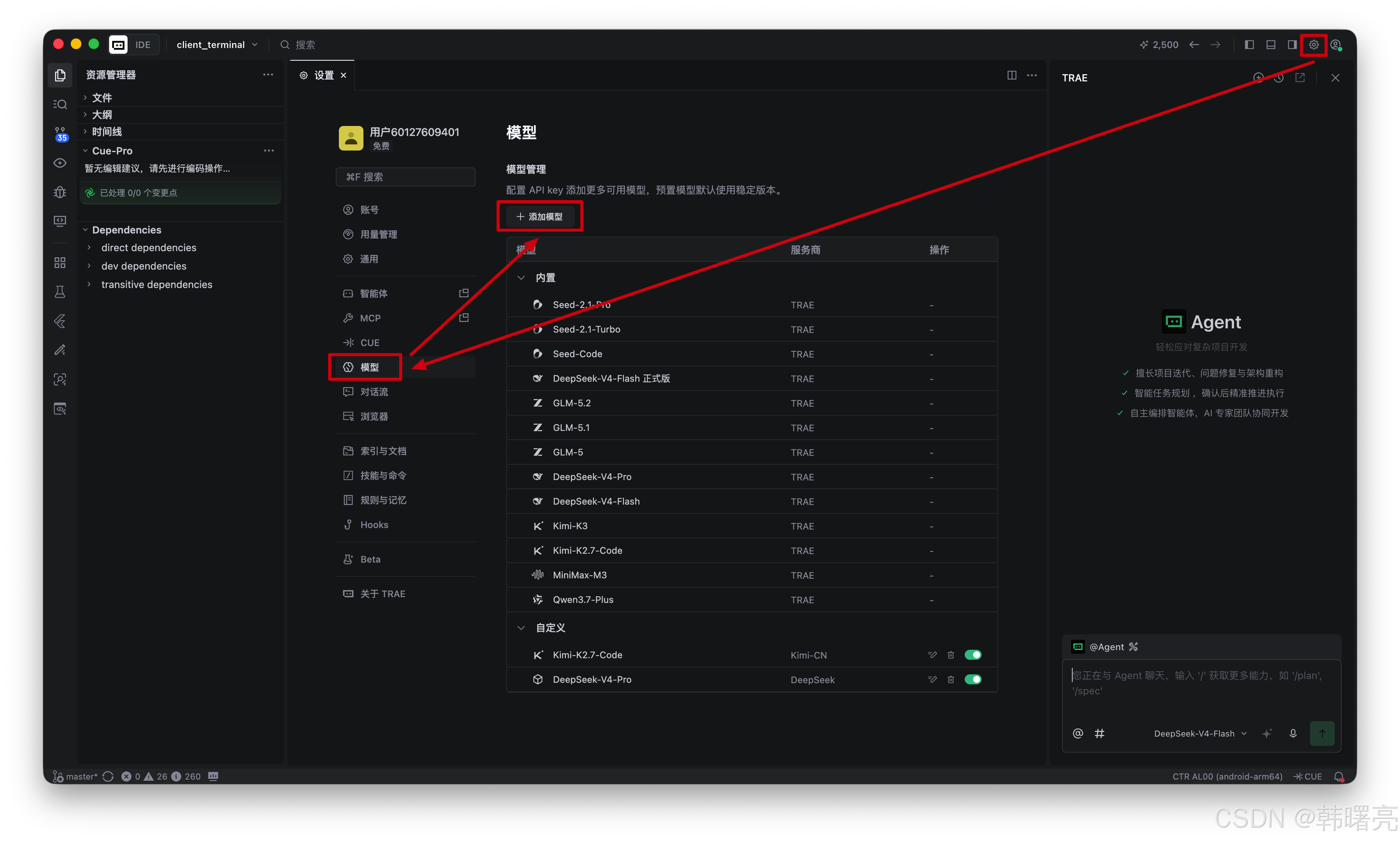The width and height of the screenshot is (1400, 841).
Task: Go forward with the right arrow icon
Action: point(1215,45)
